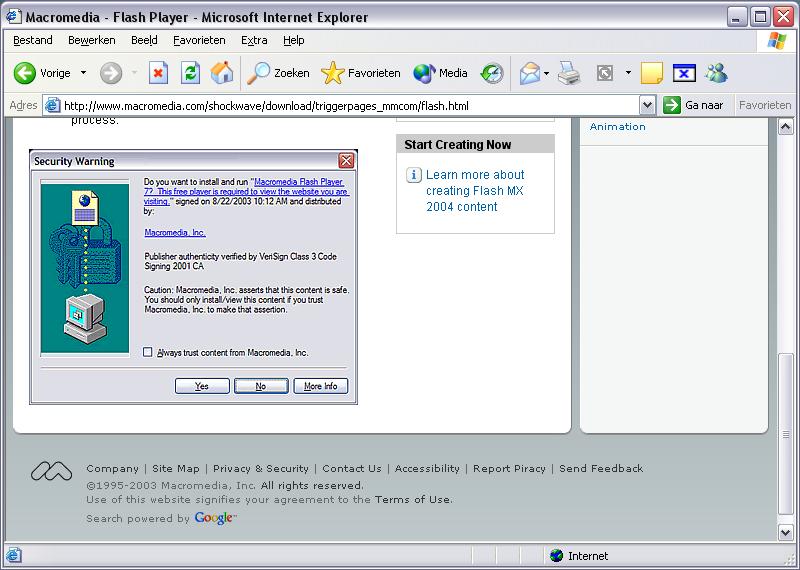Open the Beeld menu
Screen dimensions: 800x570
[144, 40]
